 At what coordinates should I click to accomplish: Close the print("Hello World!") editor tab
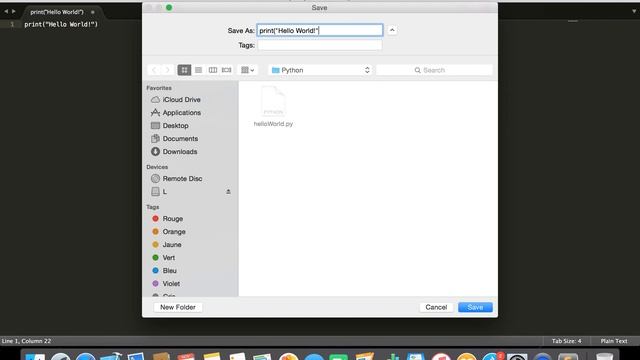(x=93, y=12)
